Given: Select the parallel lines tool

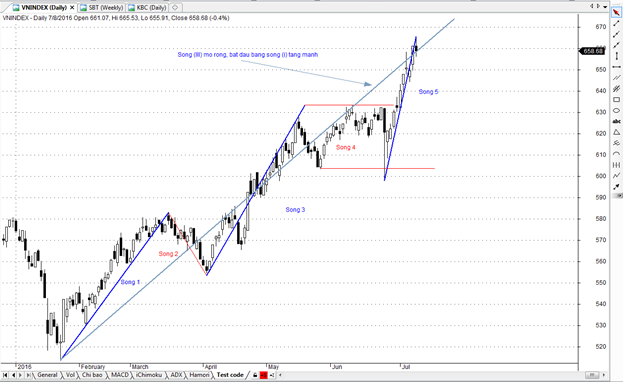Looking at the screenshot, I should tap(616, 78).
